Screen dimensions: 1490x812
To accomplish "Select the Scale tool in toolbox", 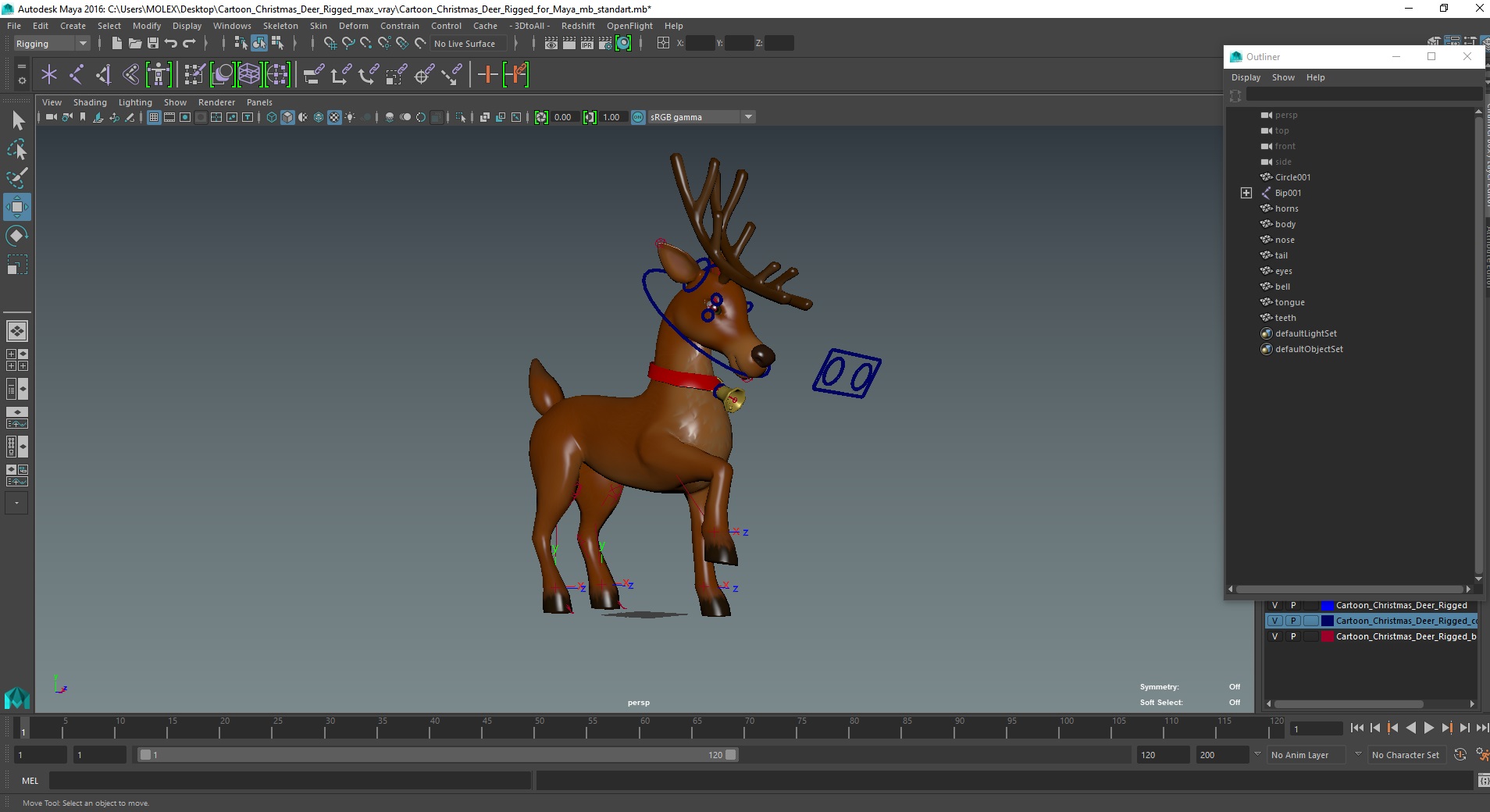I will [x=17, y=265].
